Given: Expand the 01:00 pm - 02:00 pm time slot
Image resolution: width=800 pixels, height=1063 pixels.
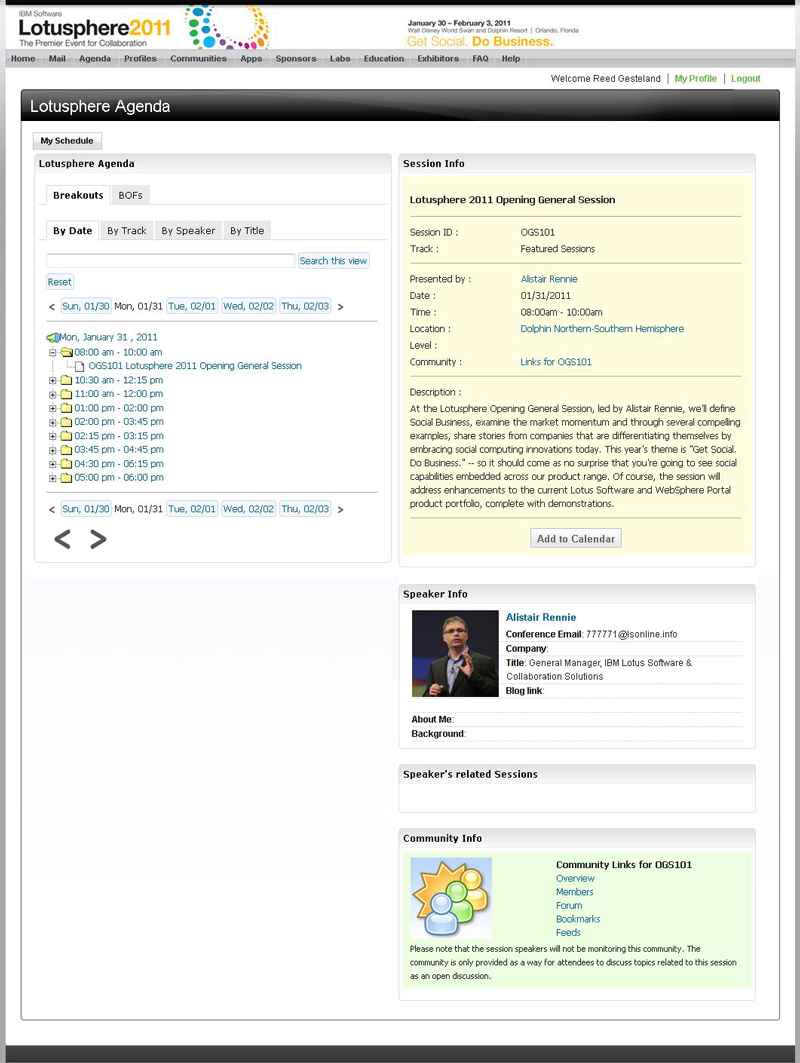Looking at the screenshot, I should pos(53,409).
